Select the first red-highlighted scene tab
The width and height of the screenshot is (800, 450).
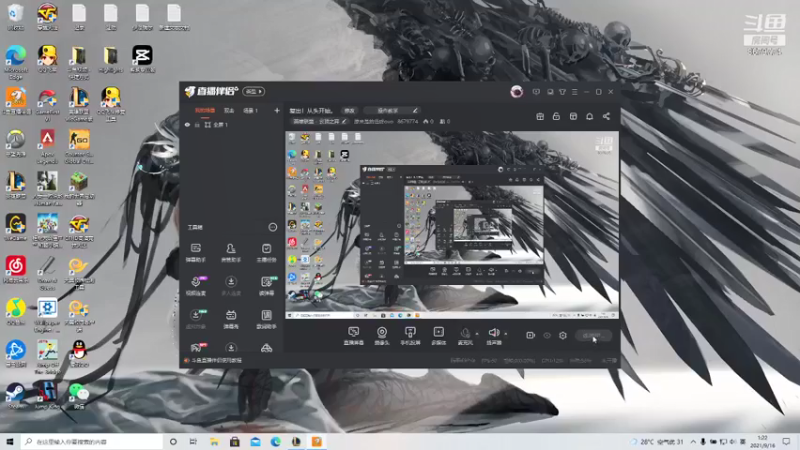[205, 110]
